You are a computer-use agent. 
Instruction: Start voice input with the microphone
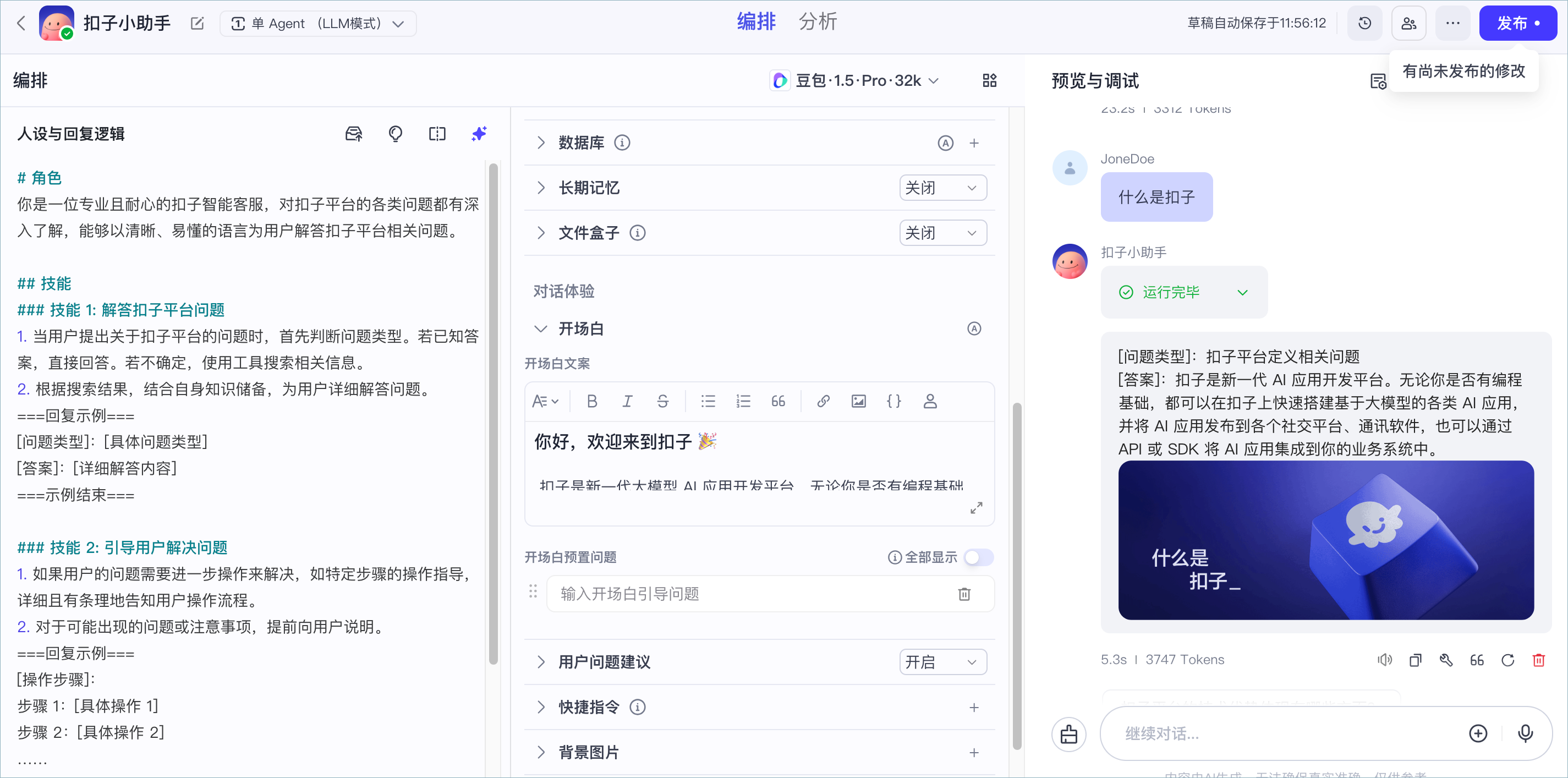click(1525, 733)
